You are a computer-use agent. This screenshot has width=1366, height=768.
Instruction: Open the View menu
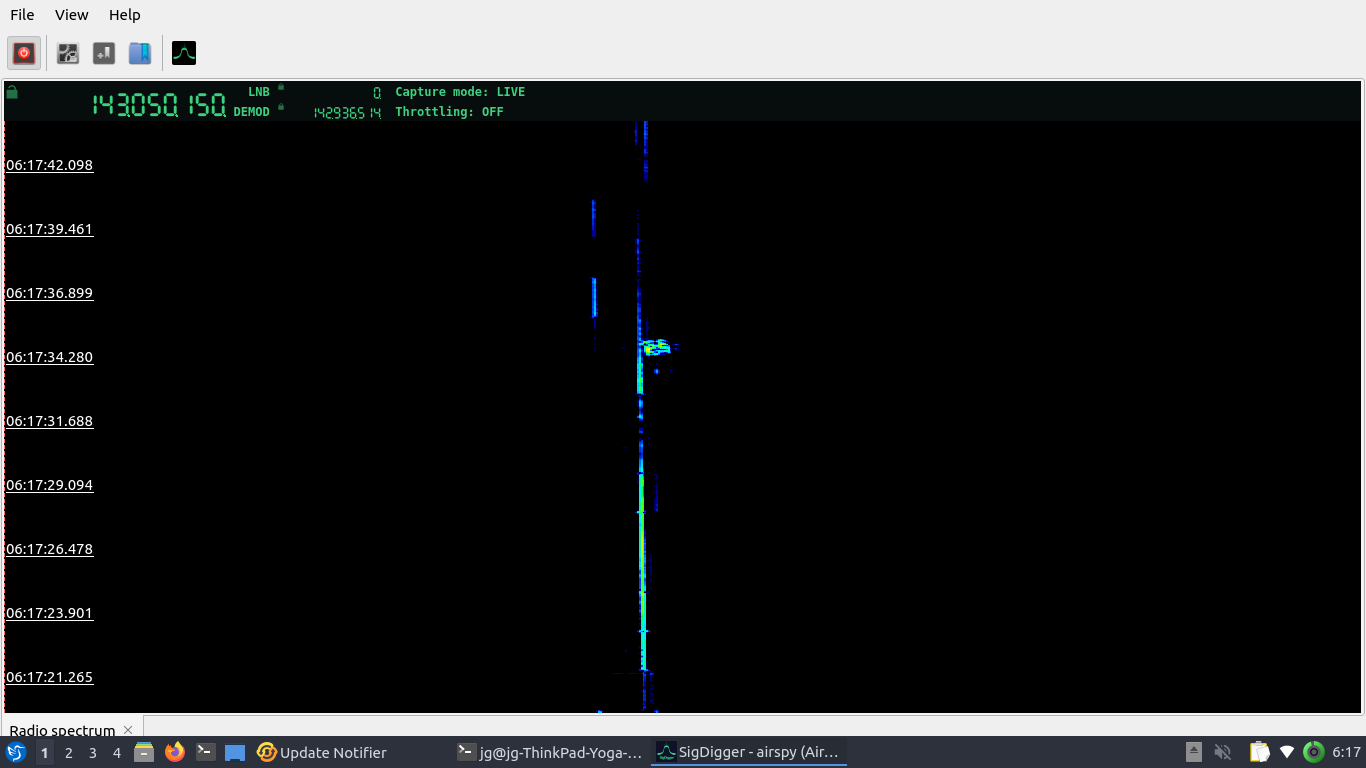click(72, 15)
